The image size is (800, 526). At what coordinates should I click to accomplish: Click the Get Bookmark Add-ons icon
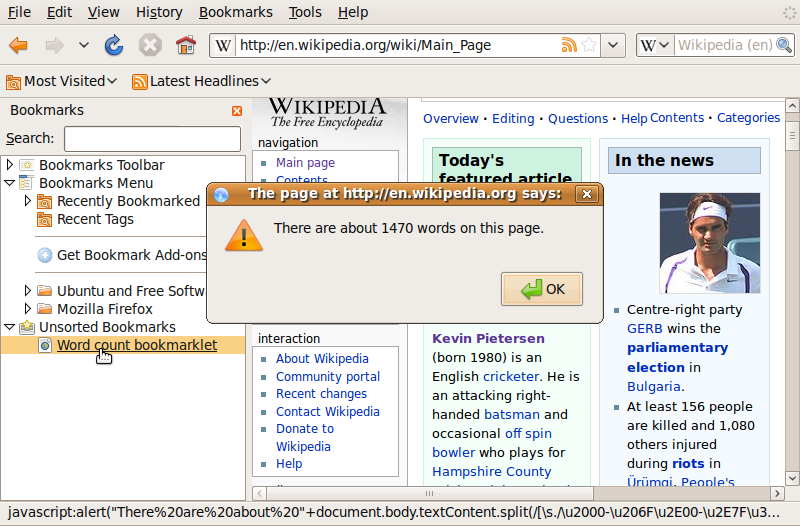(x=45, y=255)
